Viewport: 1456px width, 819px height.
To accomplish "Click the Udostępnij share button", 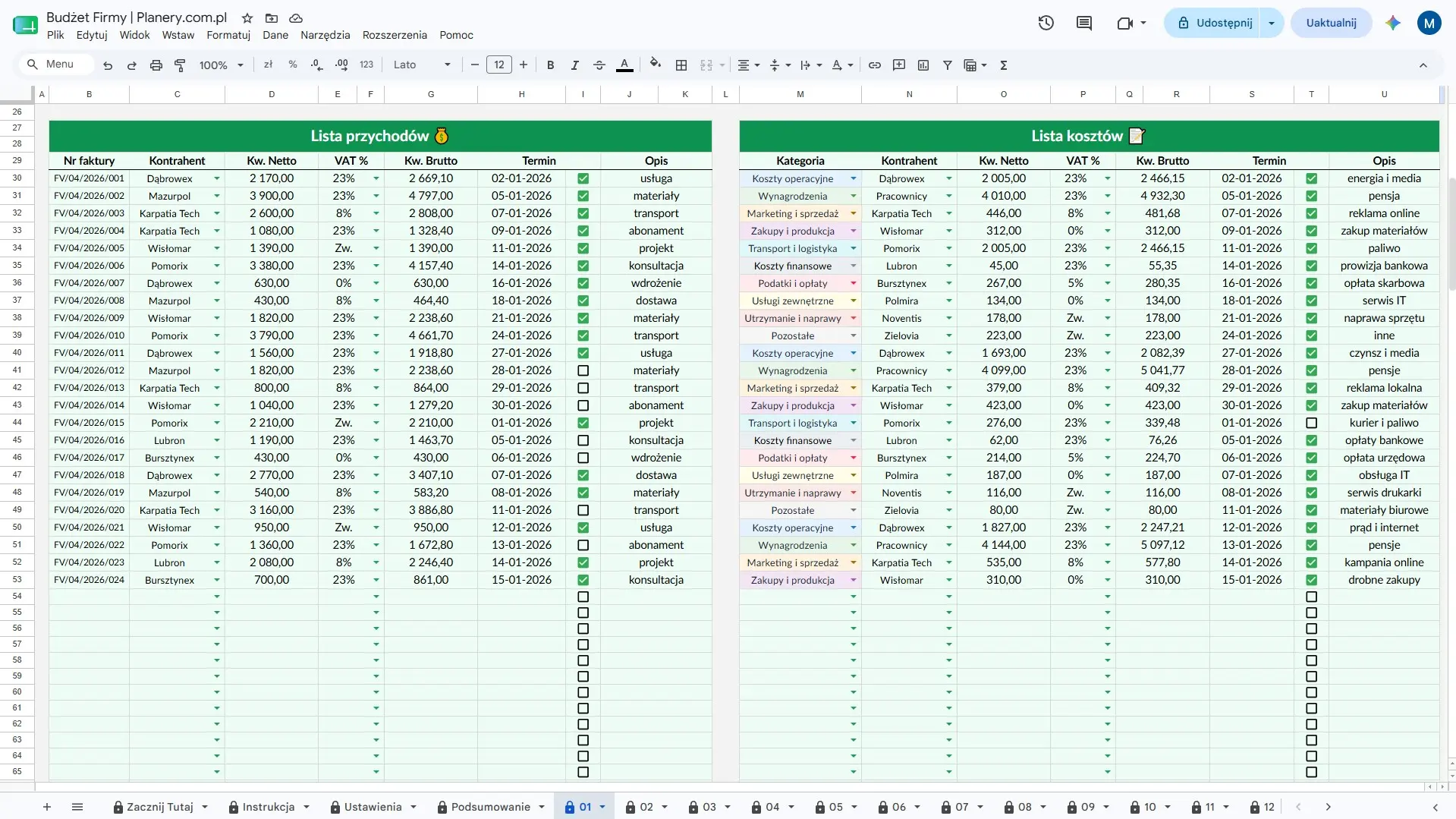I will 1214,23.
